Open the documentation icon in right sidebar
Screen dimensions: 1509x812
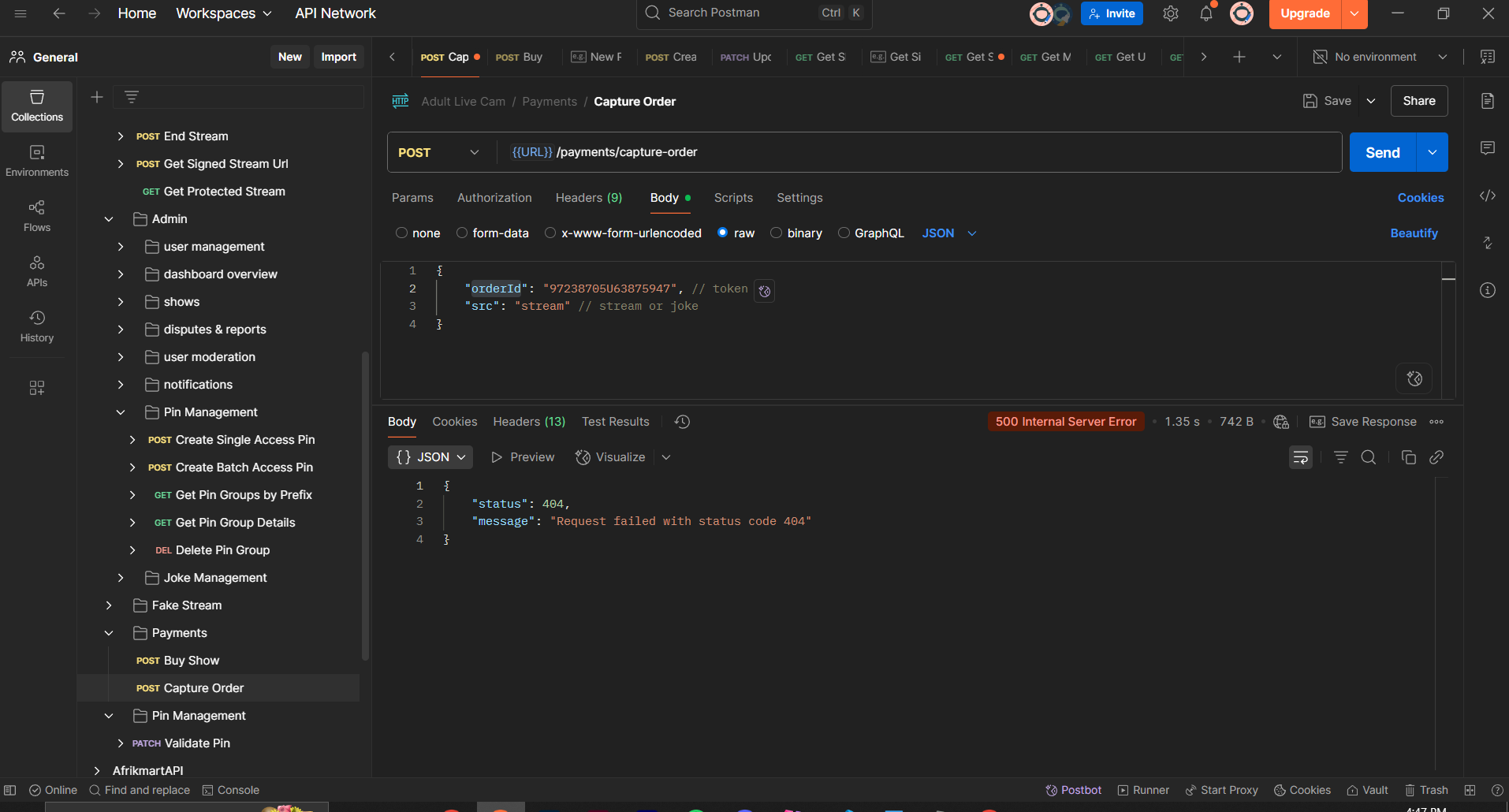point(1488,101)
